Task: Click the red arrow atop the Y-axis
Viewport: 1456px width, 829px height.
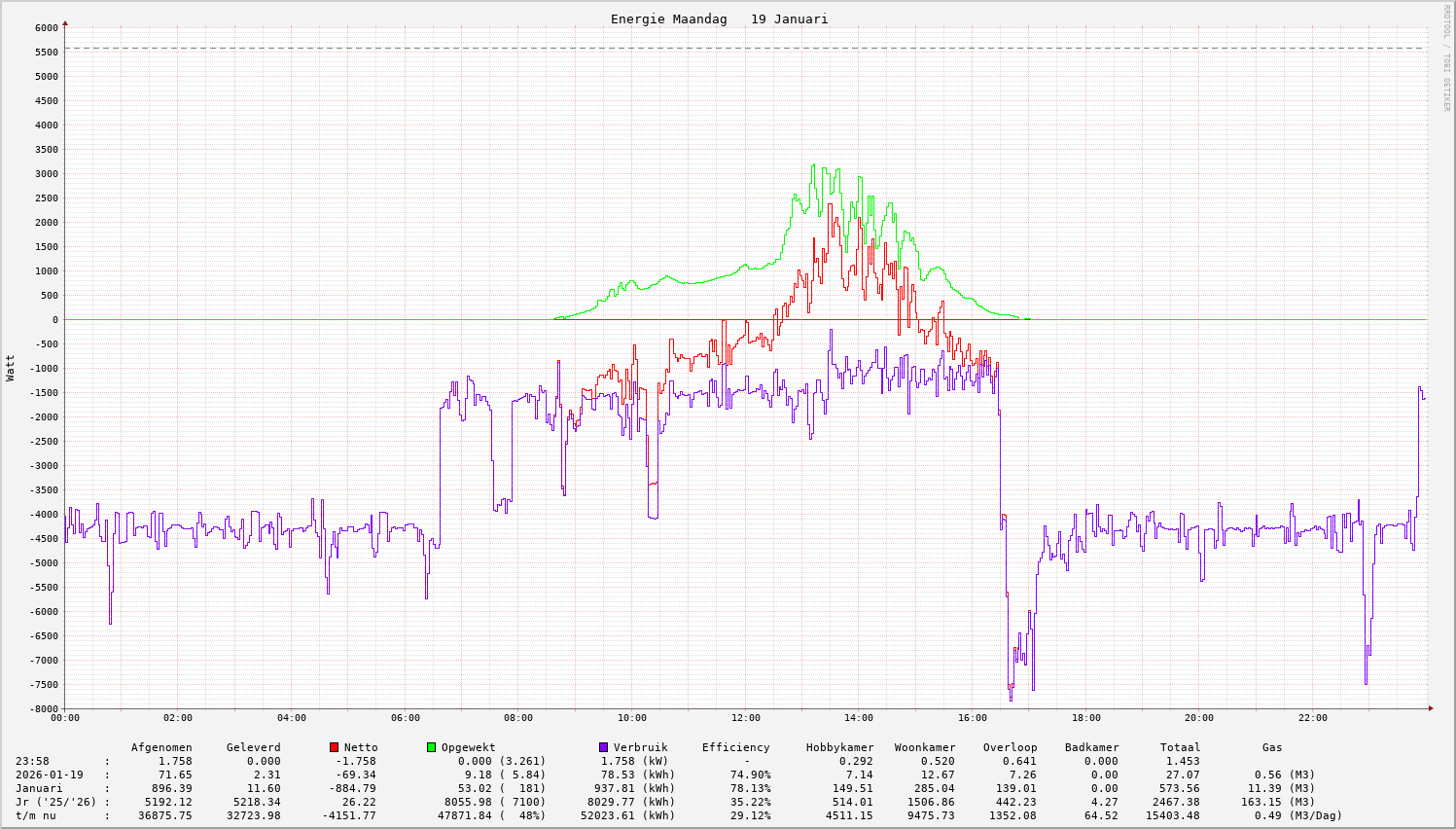Action: click(65, 22)
